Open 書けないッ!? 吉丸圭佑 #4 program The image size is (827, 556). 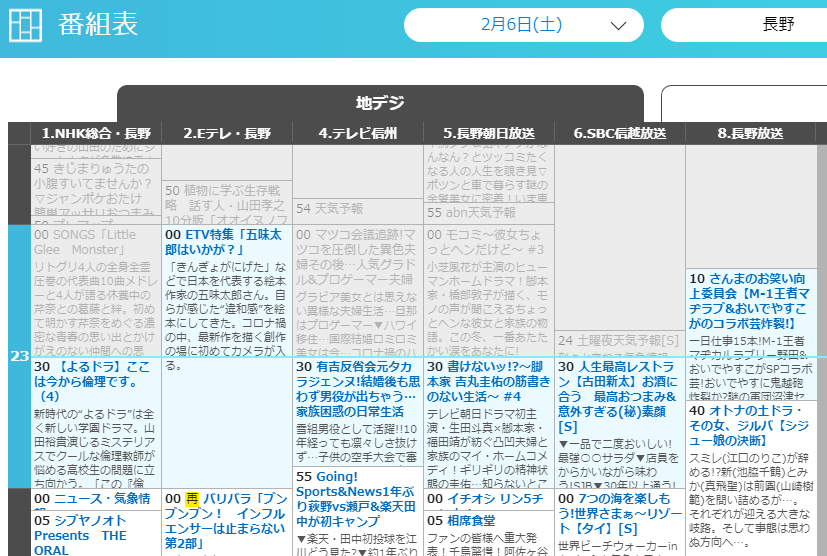coord(488,381)
